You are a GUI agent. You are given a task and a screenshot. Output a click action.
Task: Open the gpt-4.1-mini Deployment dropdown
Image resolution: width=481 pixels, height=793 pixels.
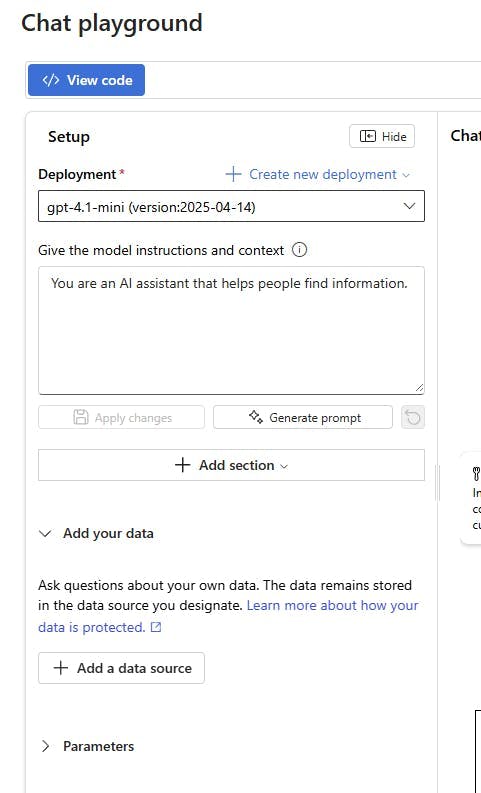pos(231,206)
